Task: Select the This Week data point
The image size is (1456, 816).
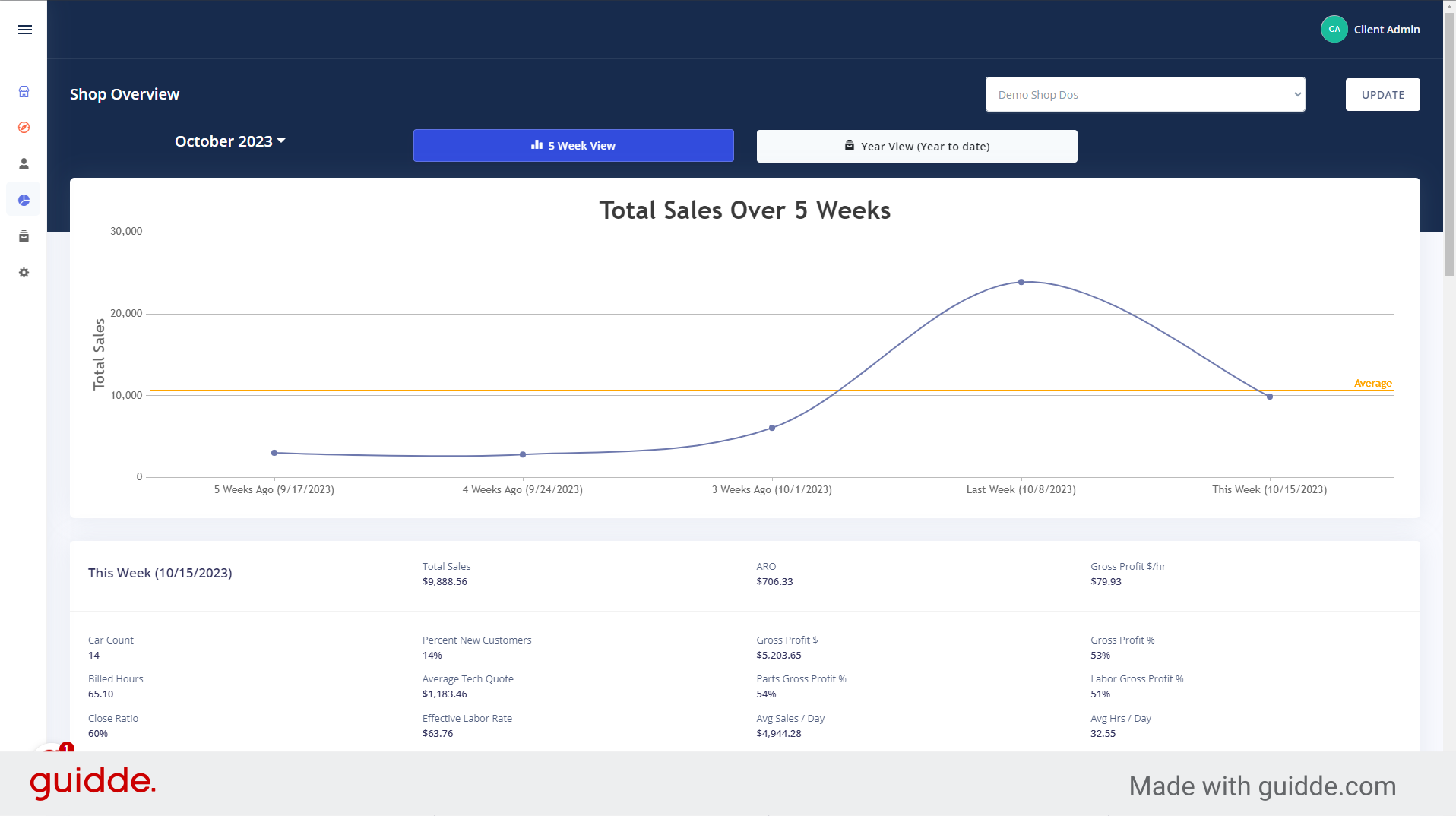Action: tap(1270, 397)
